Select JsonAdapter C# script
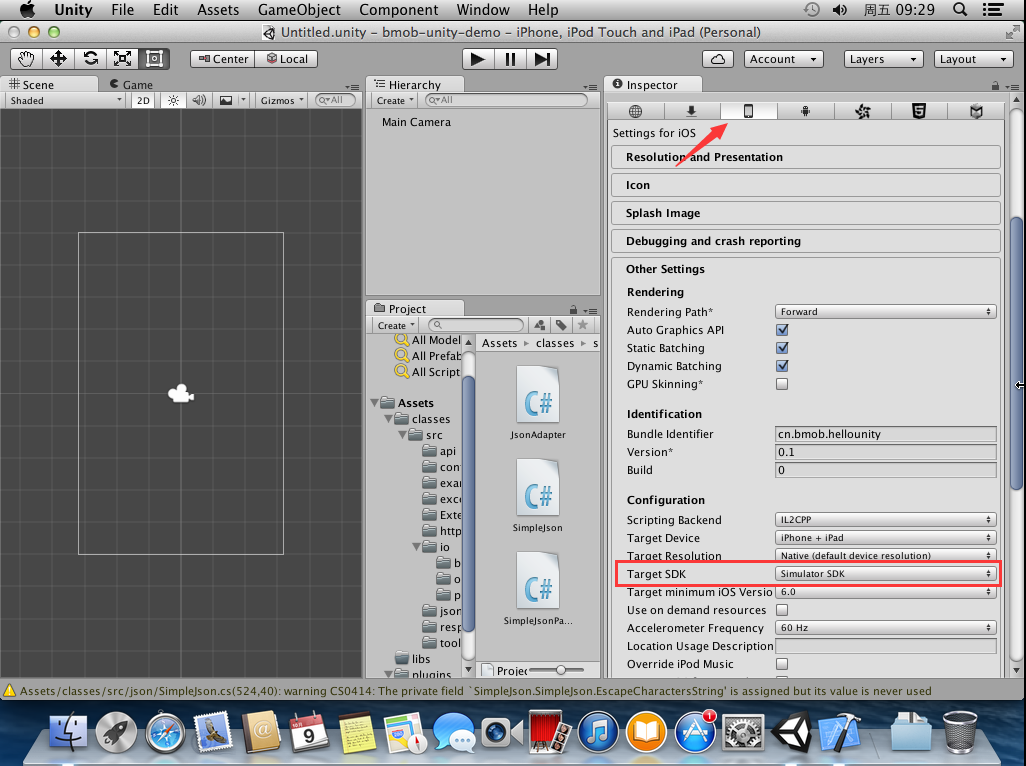 click(x=538, y=402)
